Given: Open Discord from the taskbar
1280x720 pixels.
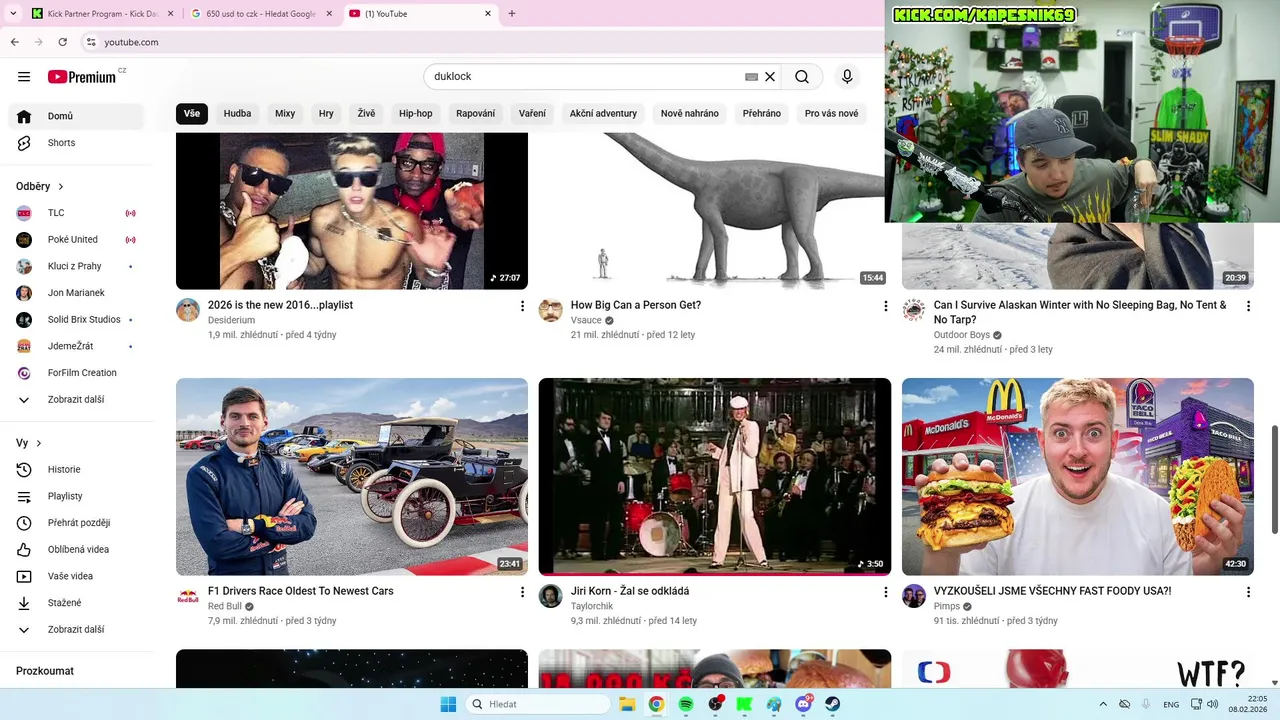Looking at the screenshot, I should (803, 704).
